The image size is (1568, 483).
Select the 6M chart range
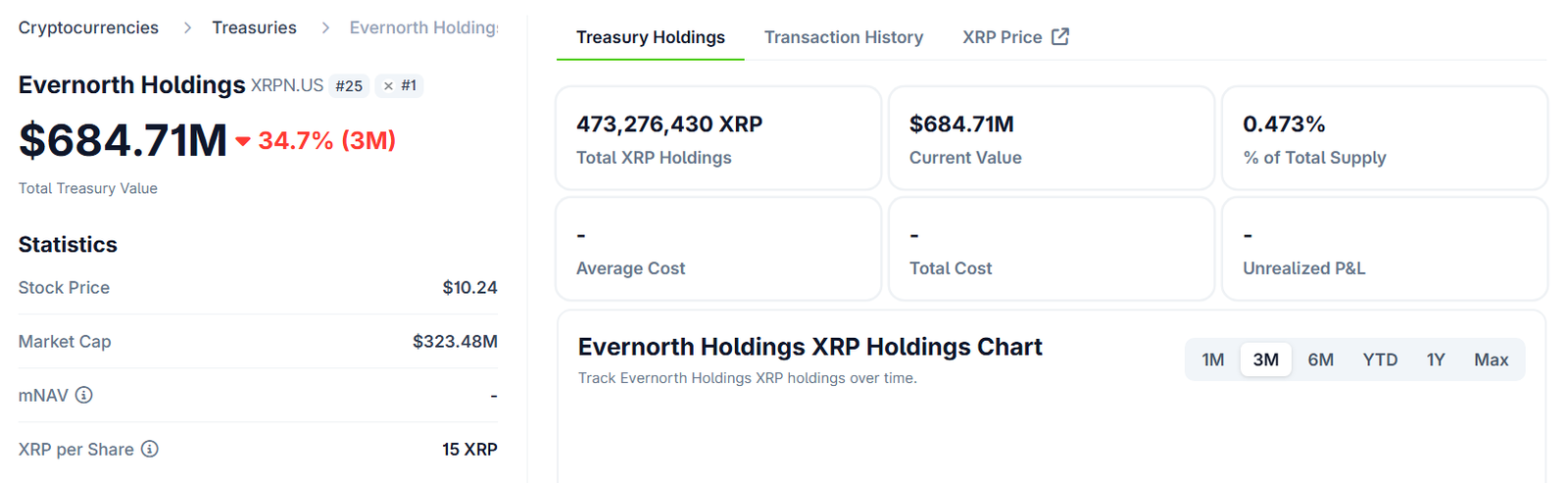tap(1320, 360)
